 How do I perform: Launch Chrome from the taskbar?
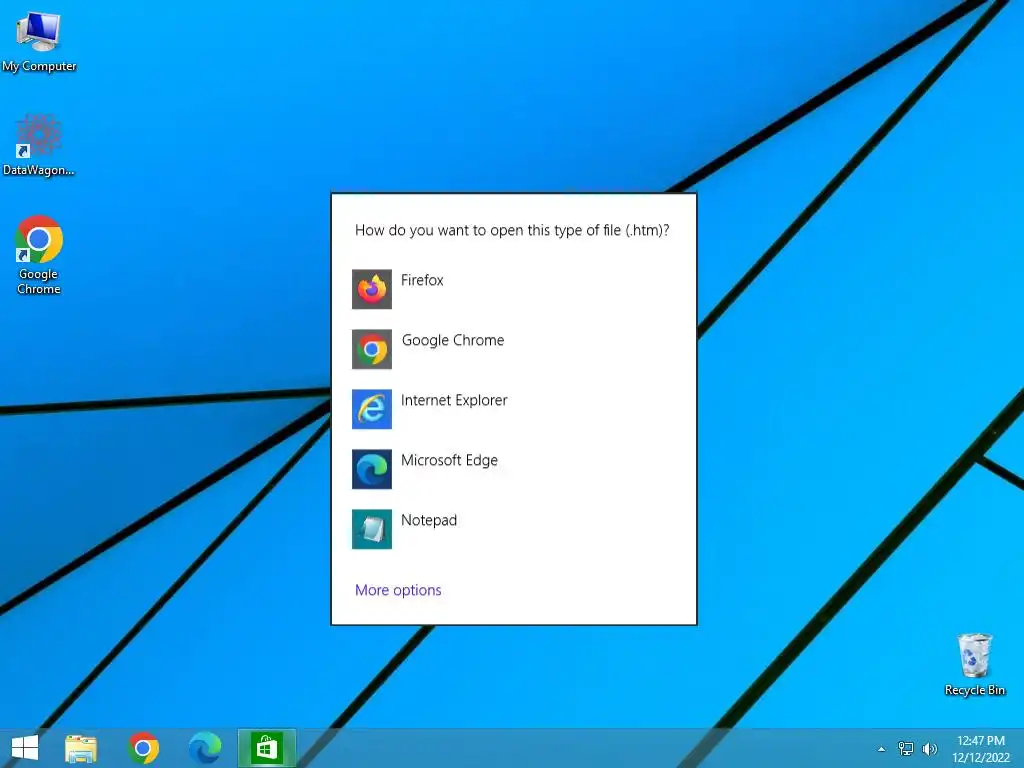[x=144, y=748]
